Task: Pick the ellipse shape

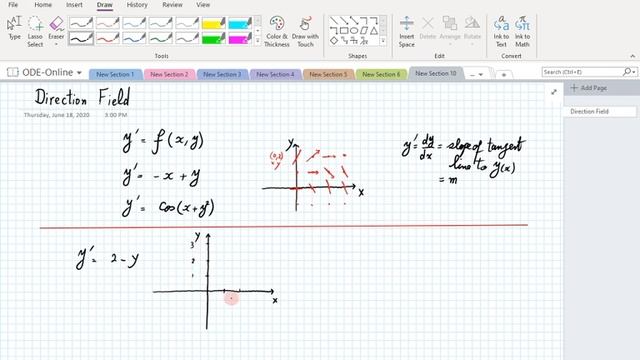Action: [x=354, y=31]
